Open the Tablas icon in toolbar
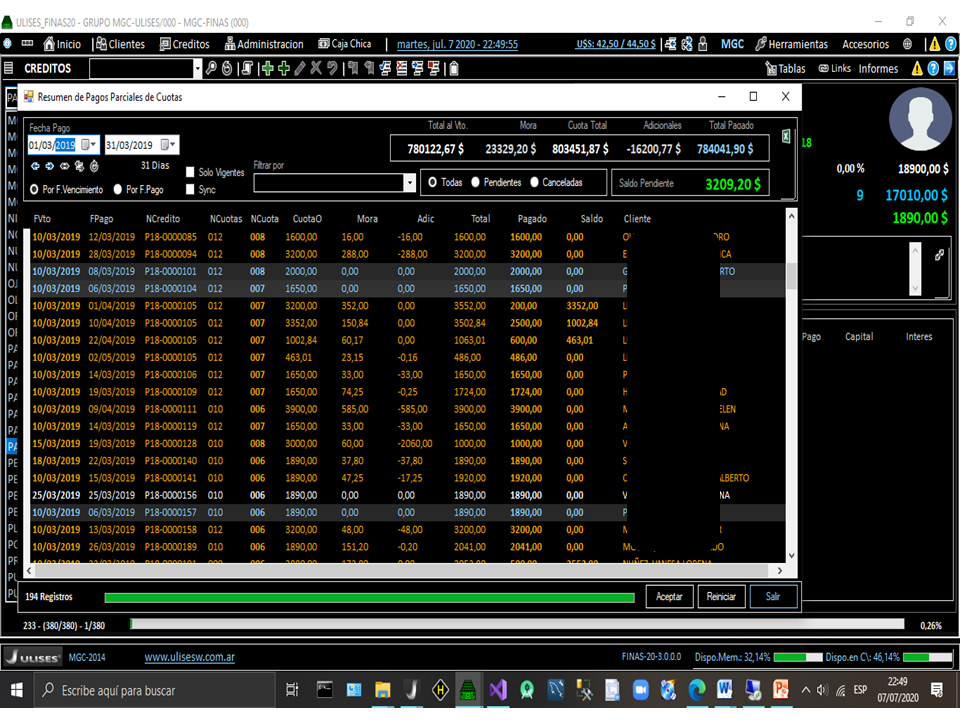 click(786, 69)
